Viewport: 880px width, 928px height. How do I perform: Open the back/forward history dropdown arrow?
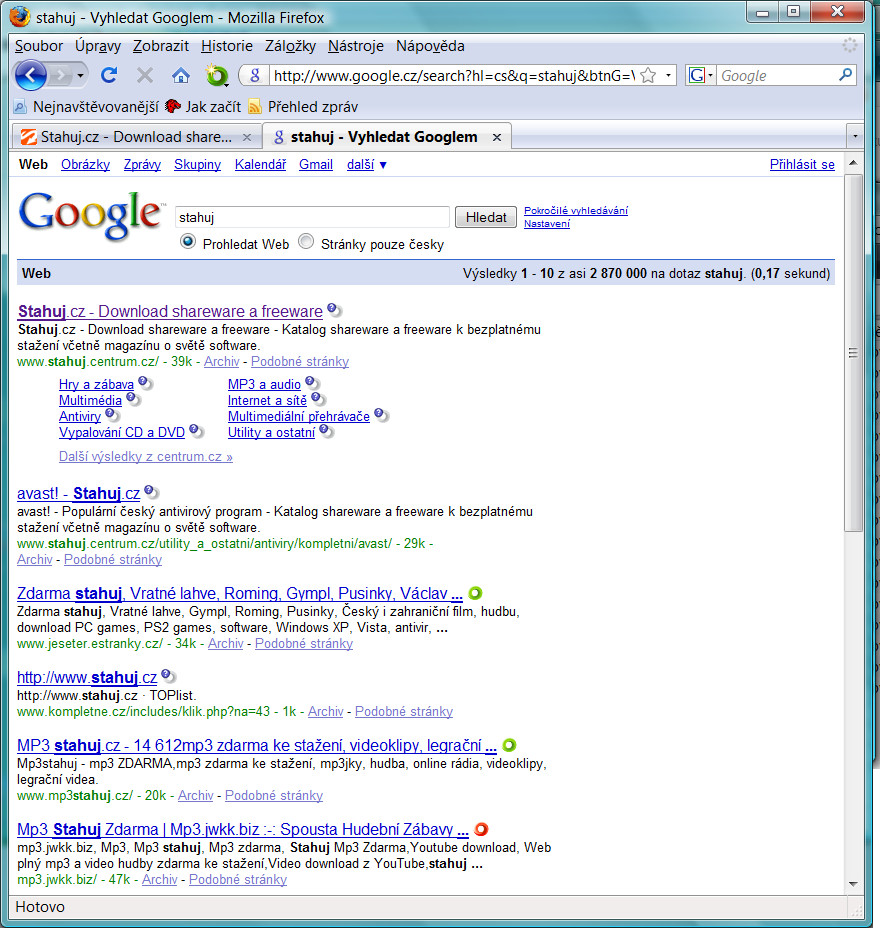tap(80, 76)
